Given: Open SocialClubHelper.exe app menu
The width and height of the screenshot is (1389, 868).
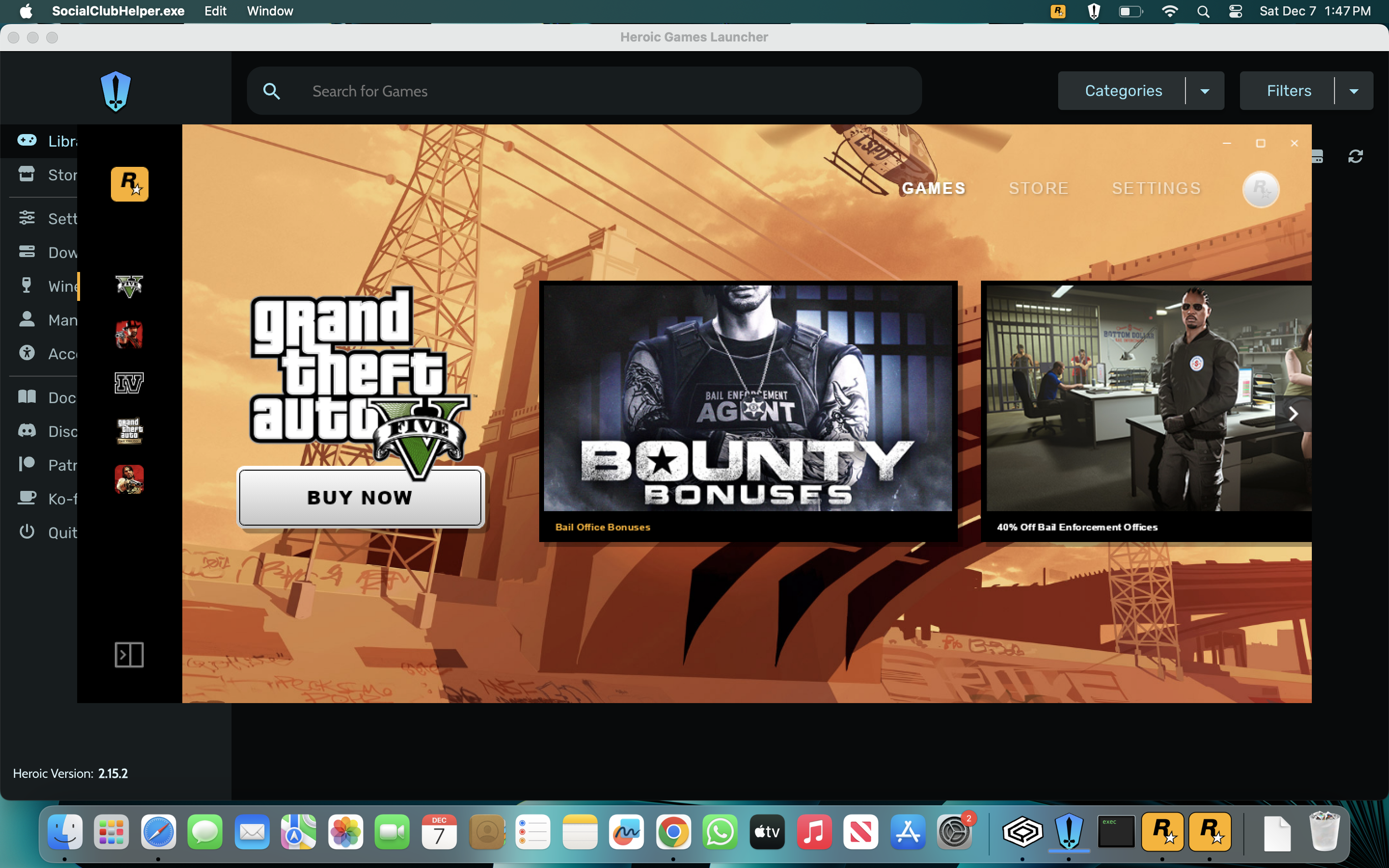Looking at the screenshot, I should (x=118, y=11).
